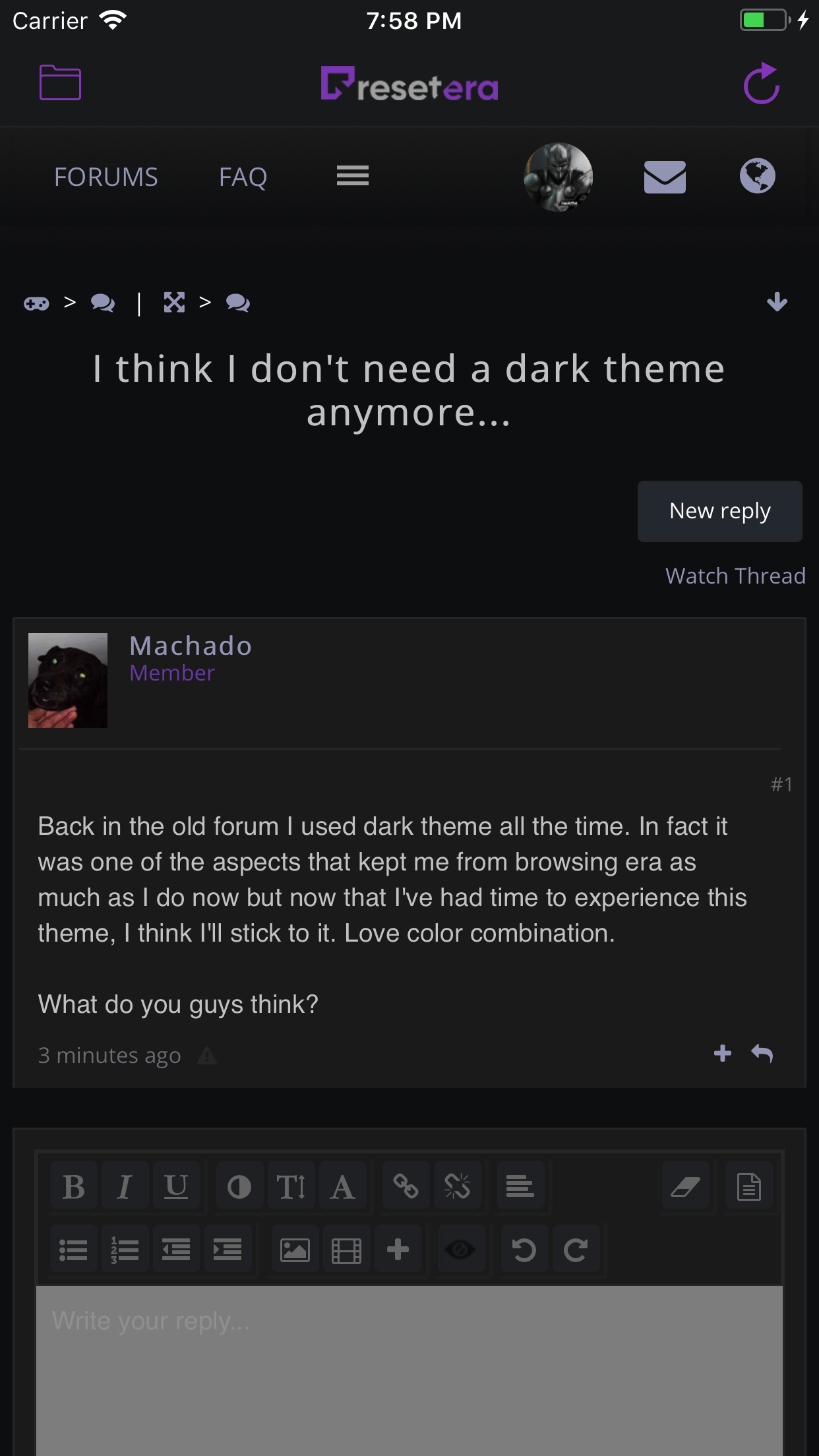Click the gamepad breadcrumb icon
Viewport: 819px width, 1456px height.
click(36, 303)
